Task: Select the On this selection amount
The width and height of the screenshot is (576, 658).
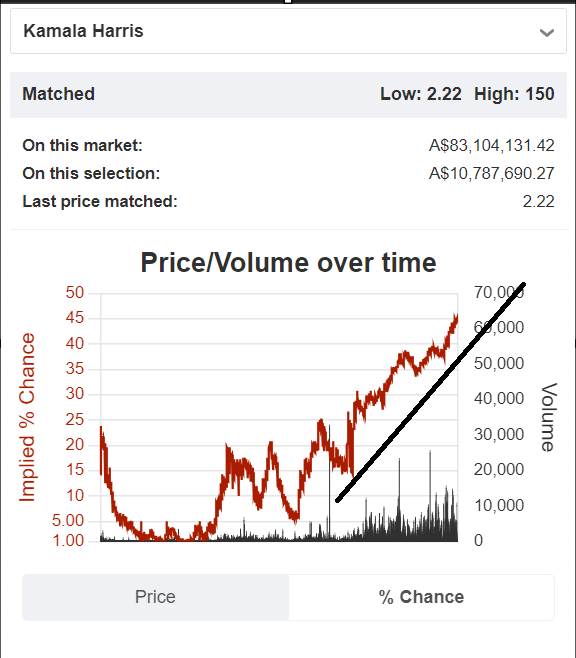Action: (x=491, y=173)
